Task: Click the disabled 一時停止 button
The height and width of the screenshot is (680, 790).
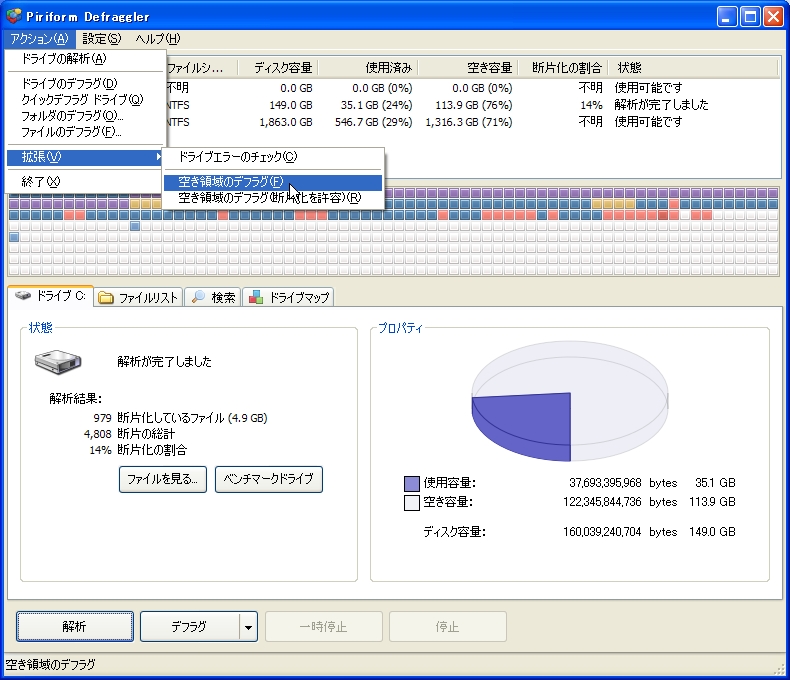Action: pyautogui.click(x=323, y=626)
